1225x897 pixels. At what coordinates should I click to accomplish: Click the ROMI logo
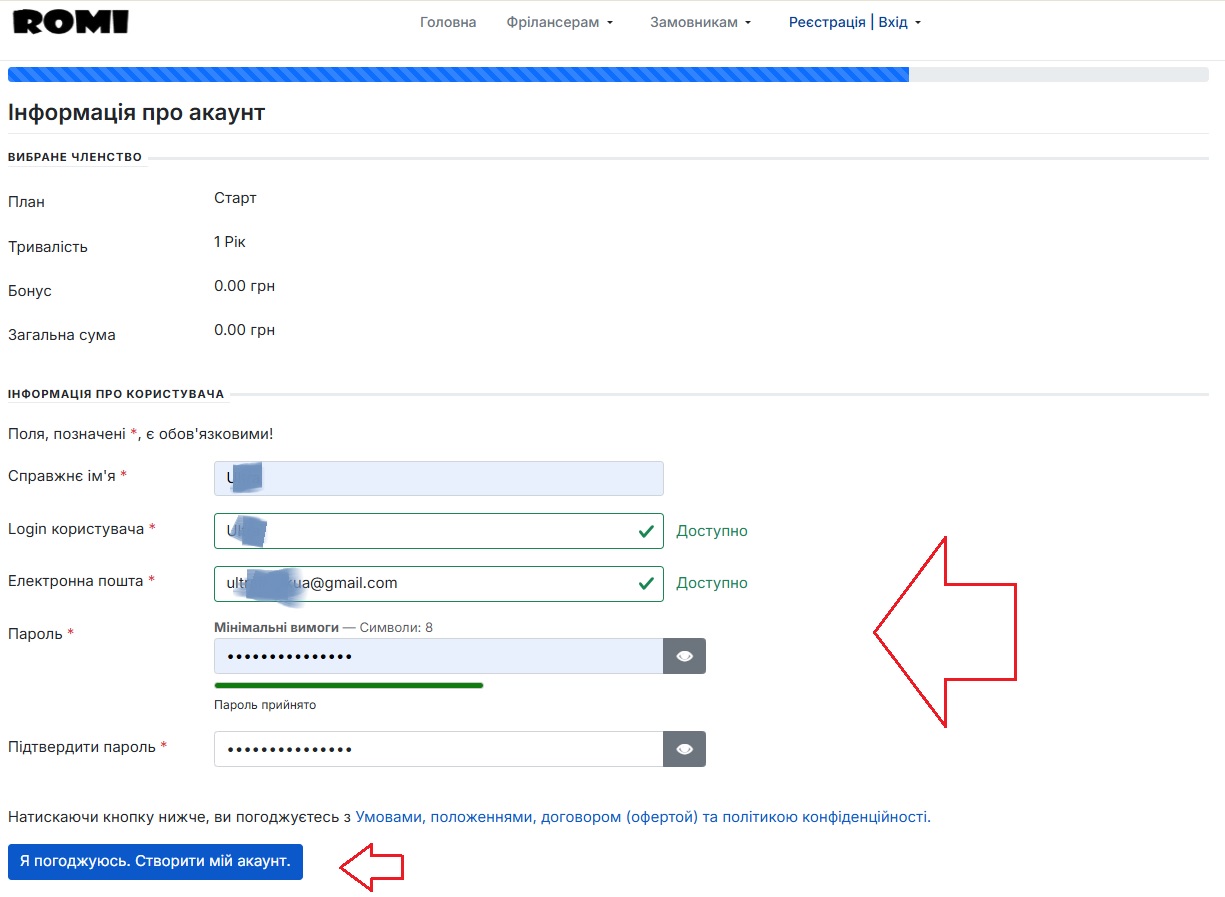point(71,22)
